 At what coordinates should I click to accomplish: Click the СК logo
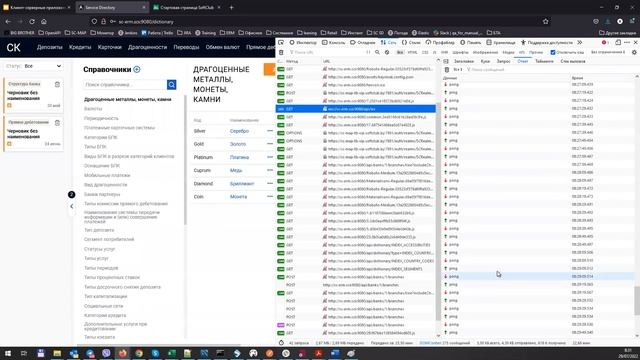(x=13, y=47)
